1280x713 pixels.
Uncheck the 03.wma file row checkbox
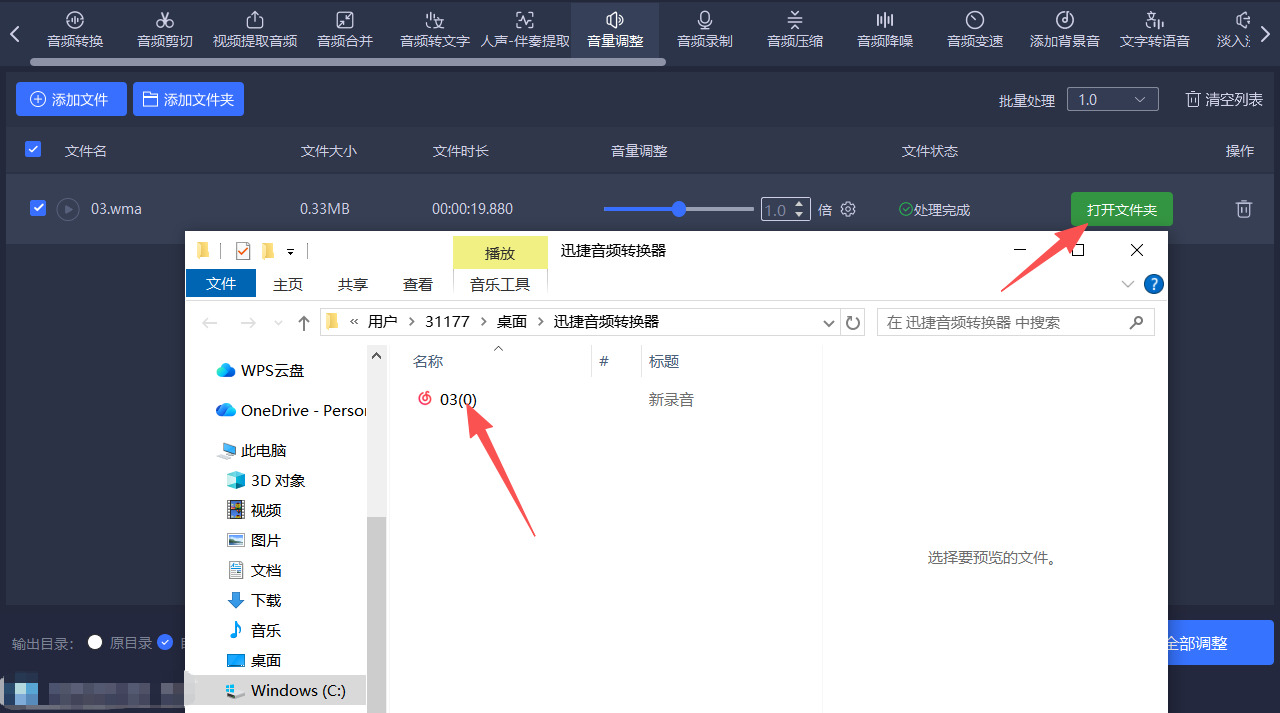click(38, 208)
